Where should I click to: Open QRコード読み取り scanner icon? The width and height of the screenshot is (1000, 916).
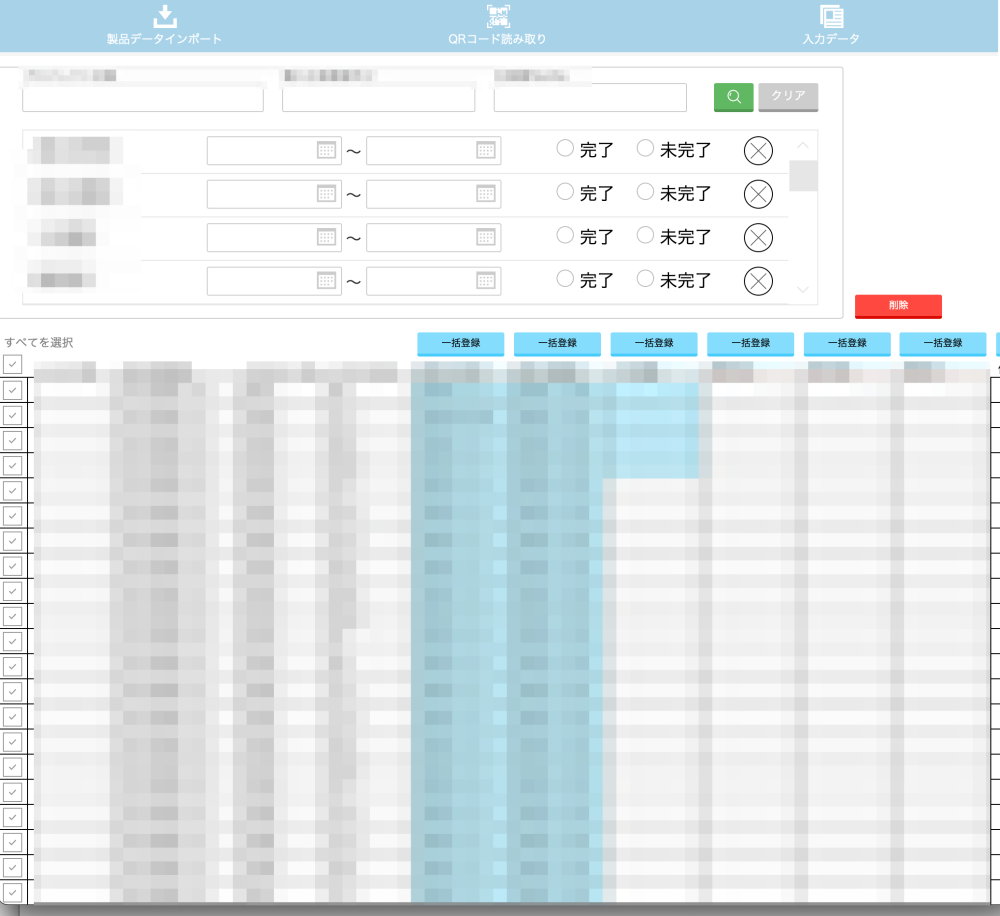click(498, 16)
